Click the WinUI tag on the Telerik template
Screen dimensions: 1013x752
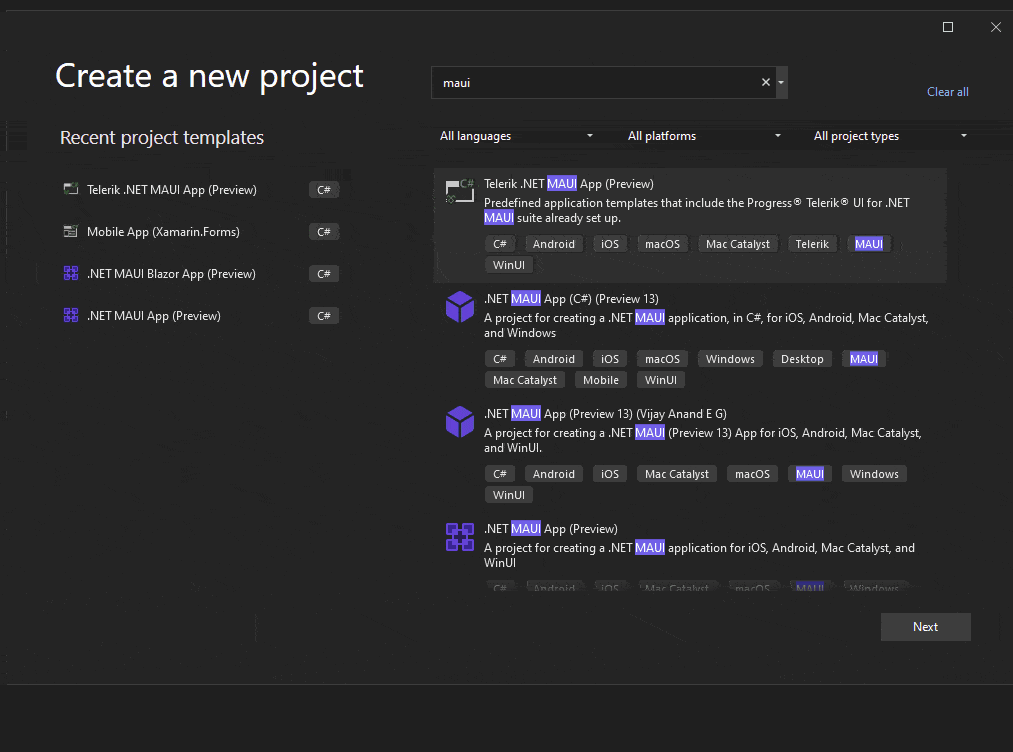click(x=508, y=265)
